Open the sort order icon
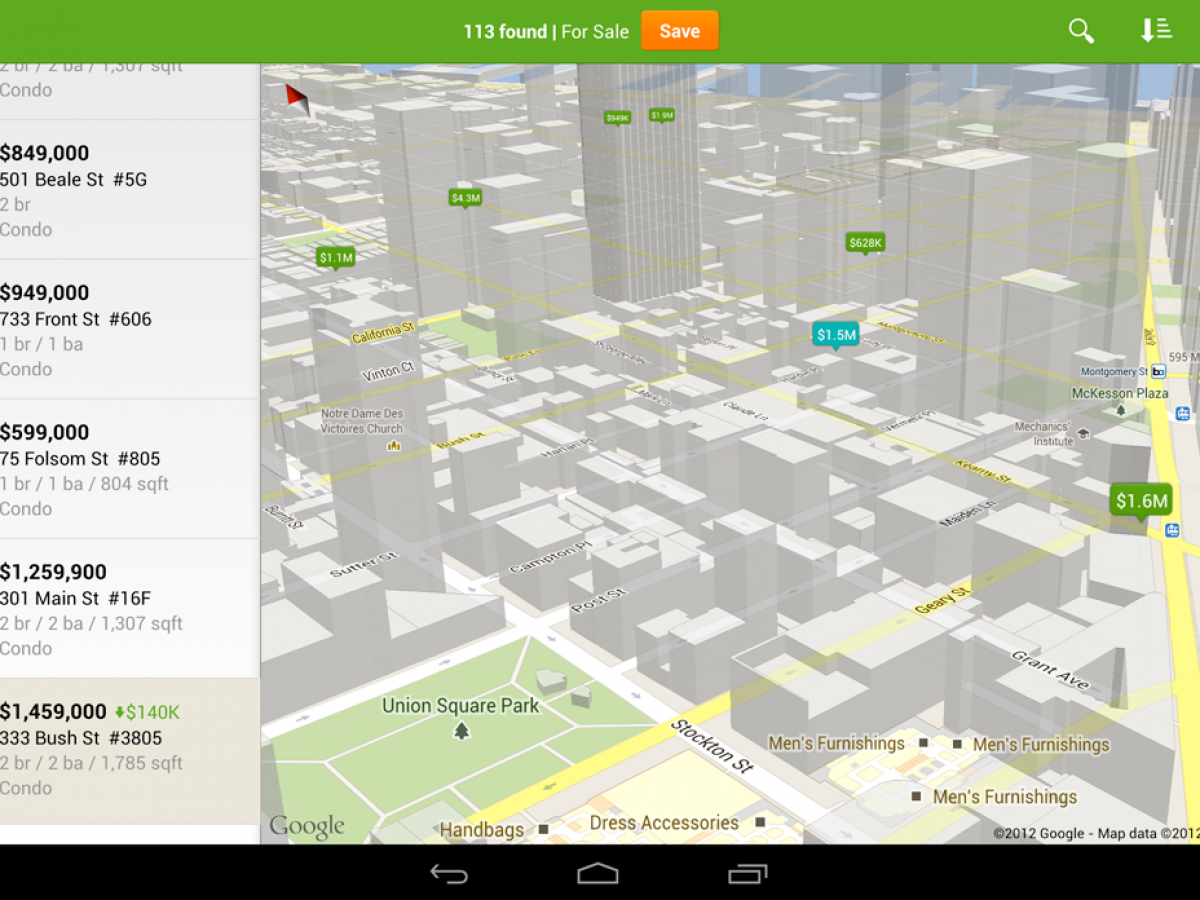 (1156, 31)
